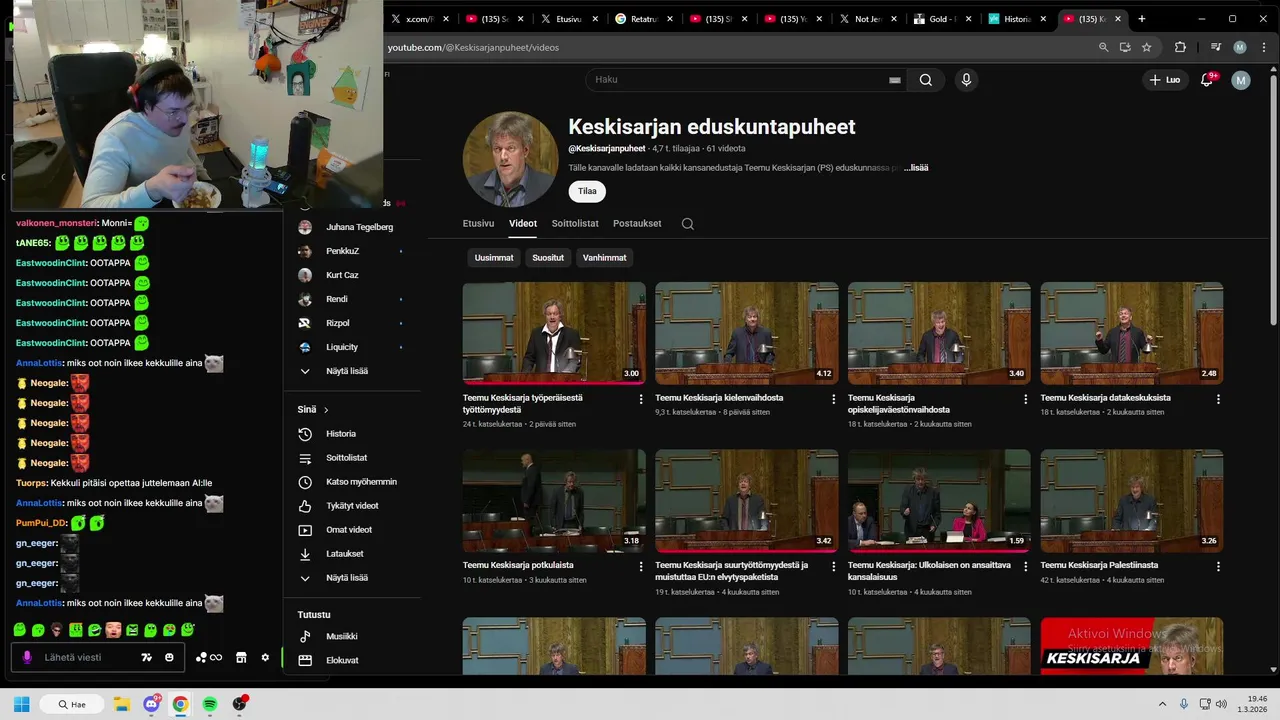The width and height of the screenshot is (1280, 720).
Task: Click the YouTube search magnifier button
Action: (x=926, y=80)
